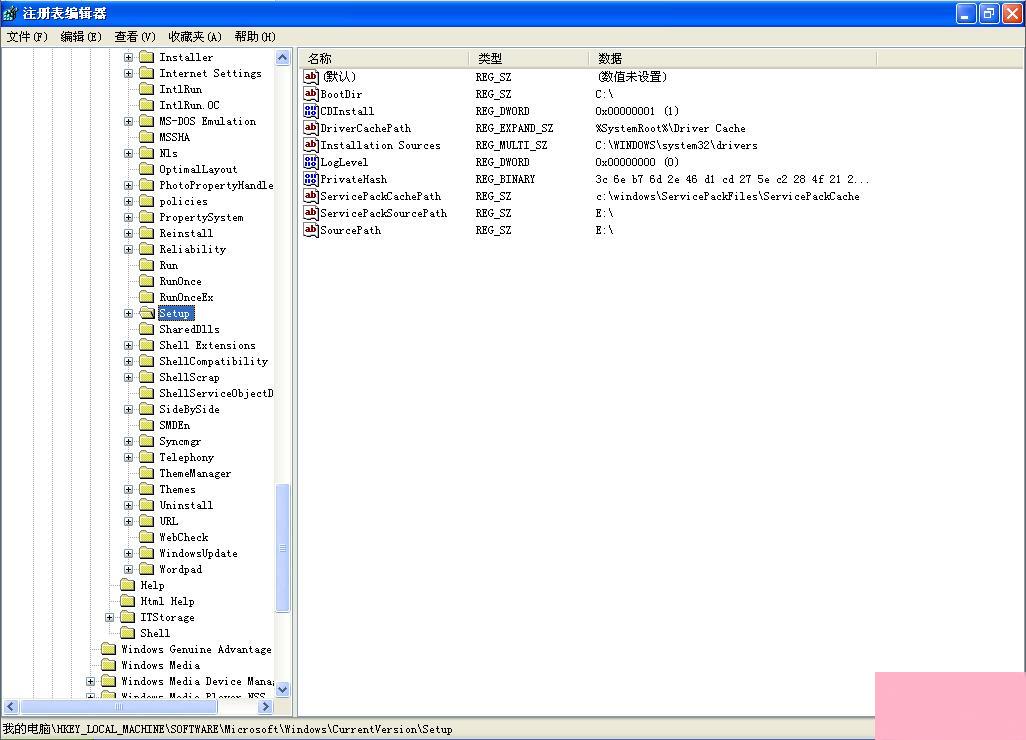Open the 帮助(H) menu
This screenshot has height=740, width=1026.
(x=255, y=37)
